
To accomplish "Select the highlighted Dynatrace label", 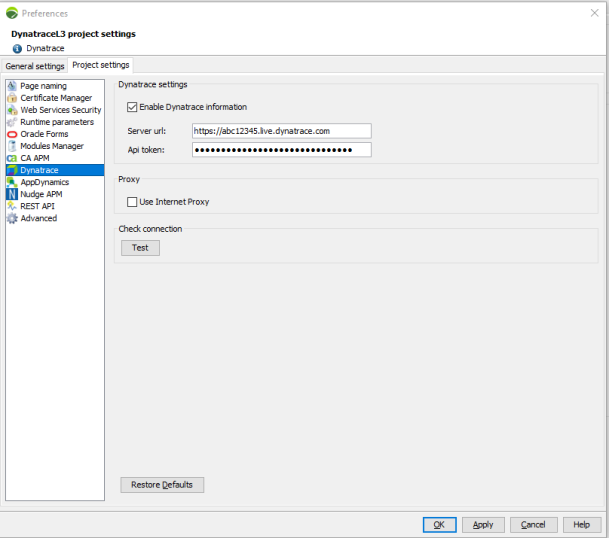I will tap(39, 170).
